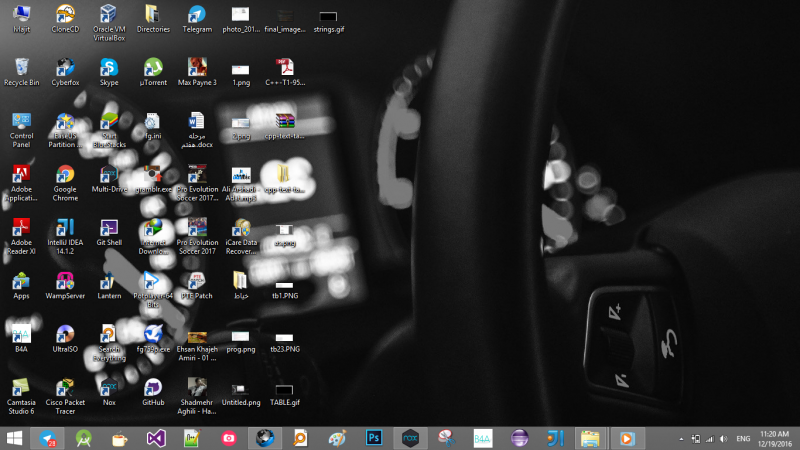Open Control Panel desktop icon
Image resolution: width=800 pixels, height=450 pixels.
point(21,131)
